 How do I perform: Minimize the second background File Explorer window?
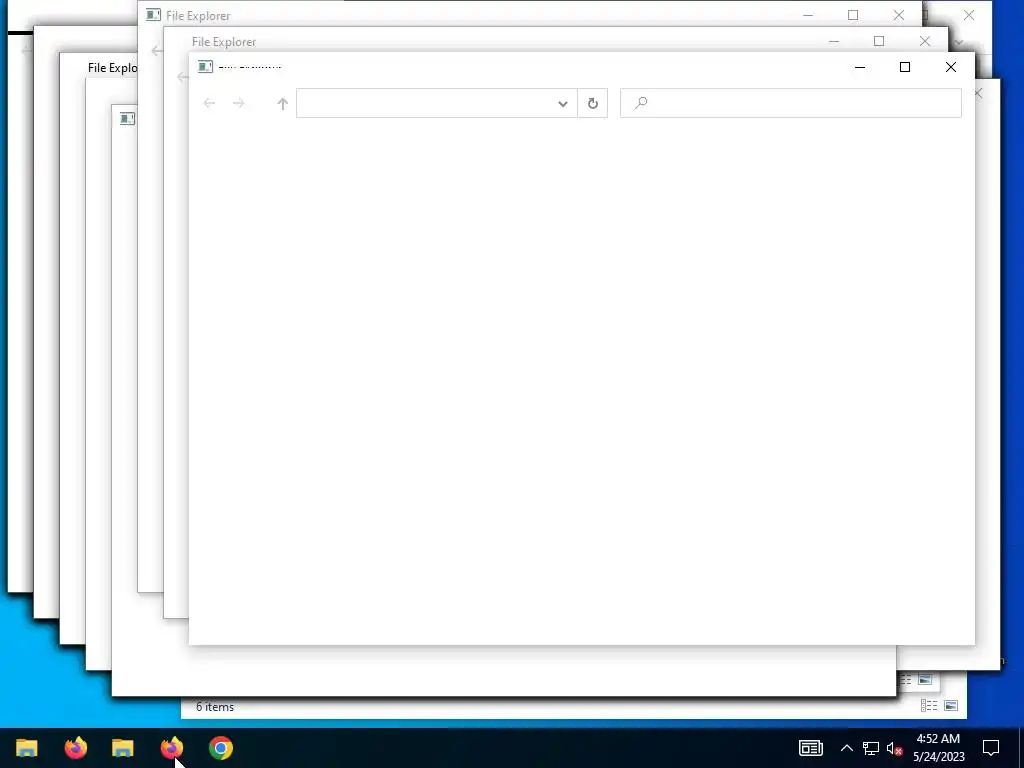tap(834, 41)
